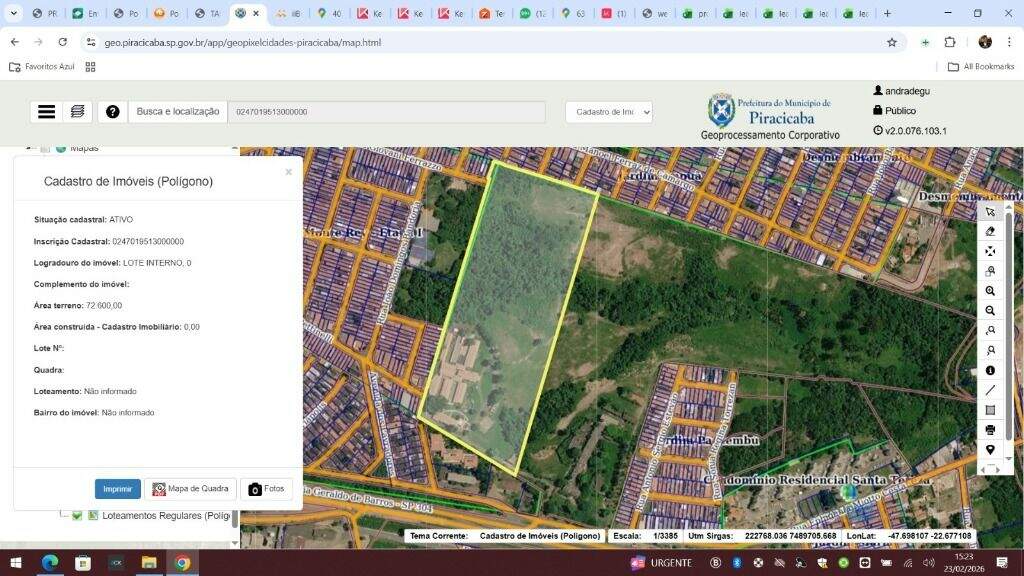Open browser extensions puzzle icon
The height and width of the screenshot is (576, 1024).
[x=950, y=42]
